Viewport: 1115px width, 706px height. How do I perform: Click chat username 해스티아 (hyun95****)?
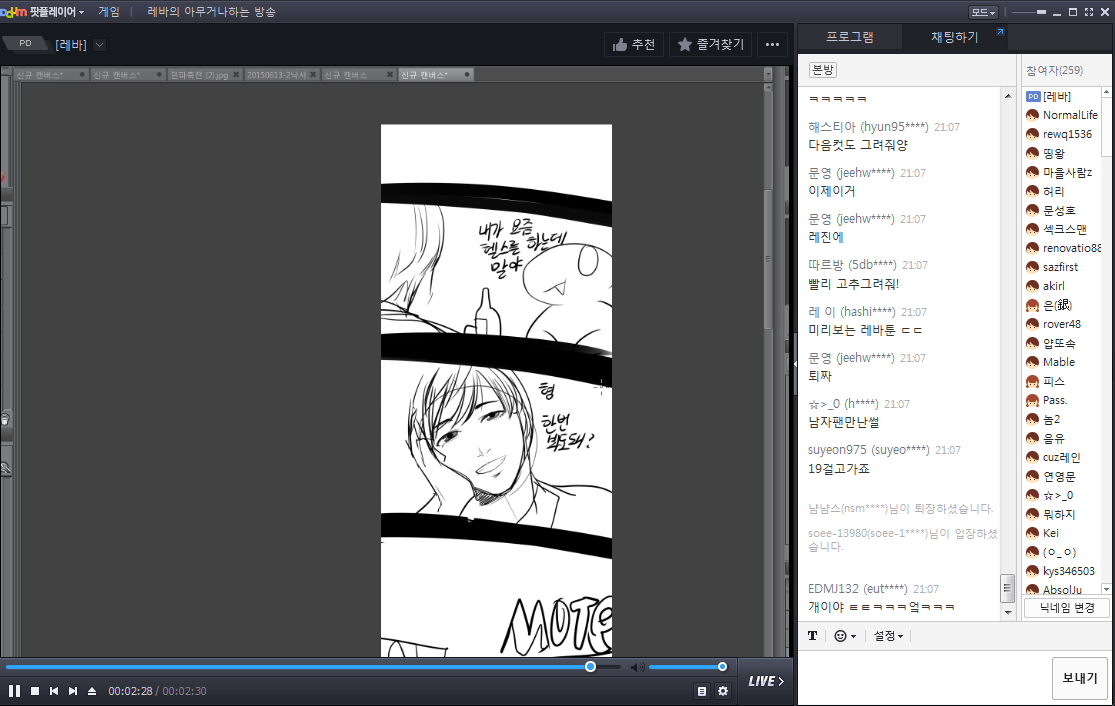click(x=868, y=127)
